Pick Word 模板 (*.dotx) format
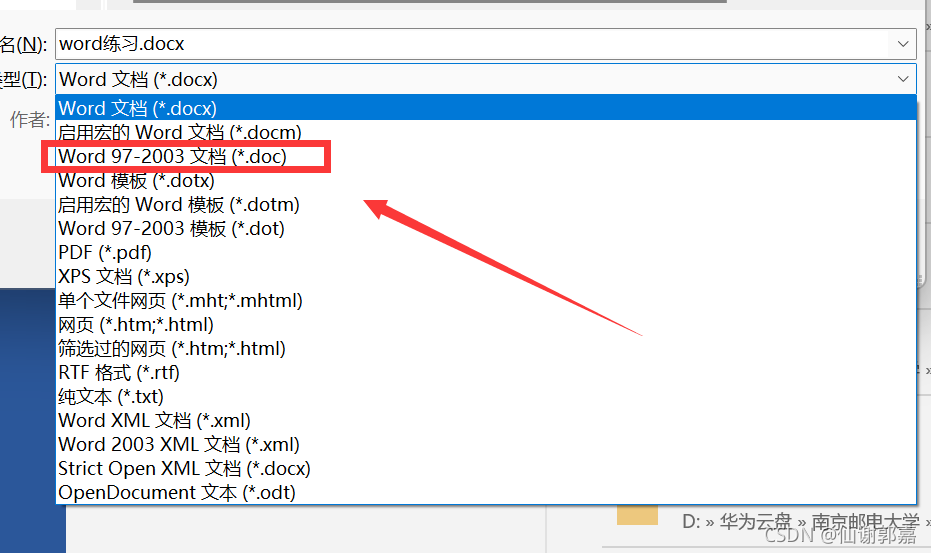This screenshot has height=553, width=931. coord(486,180)
